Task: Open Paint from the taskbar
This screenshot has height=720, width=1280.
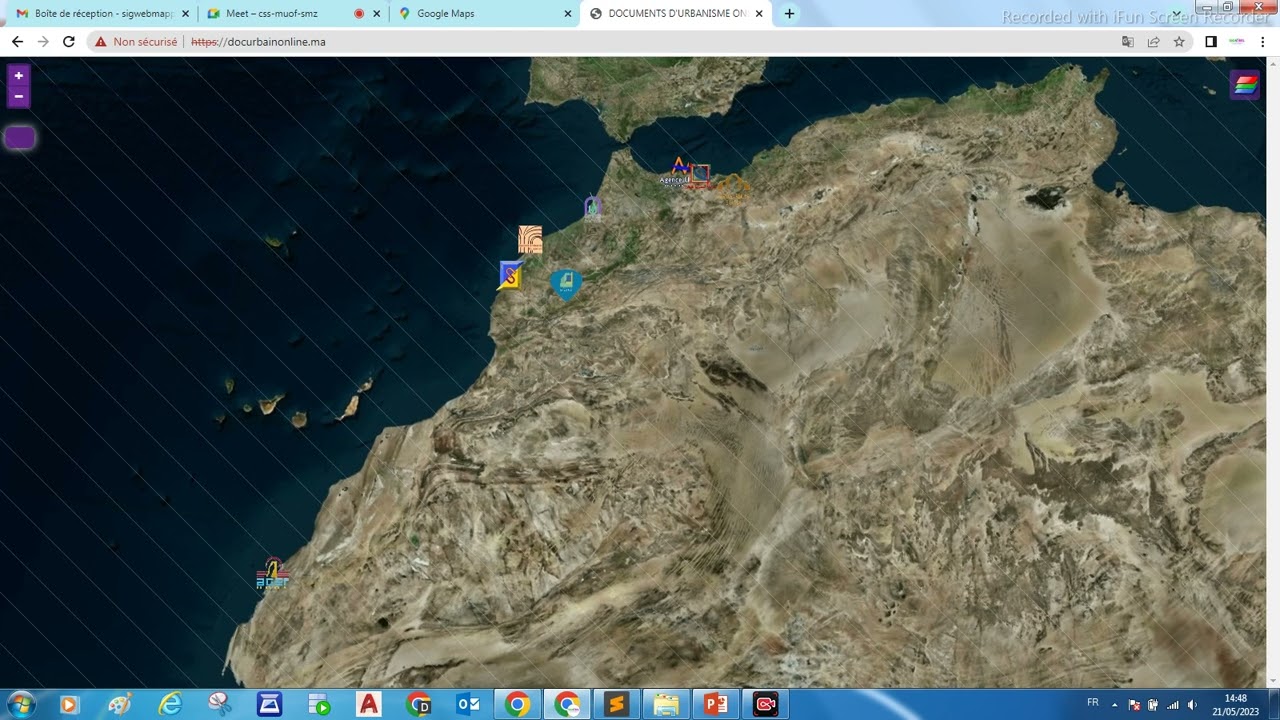Action: click(120, 704)
